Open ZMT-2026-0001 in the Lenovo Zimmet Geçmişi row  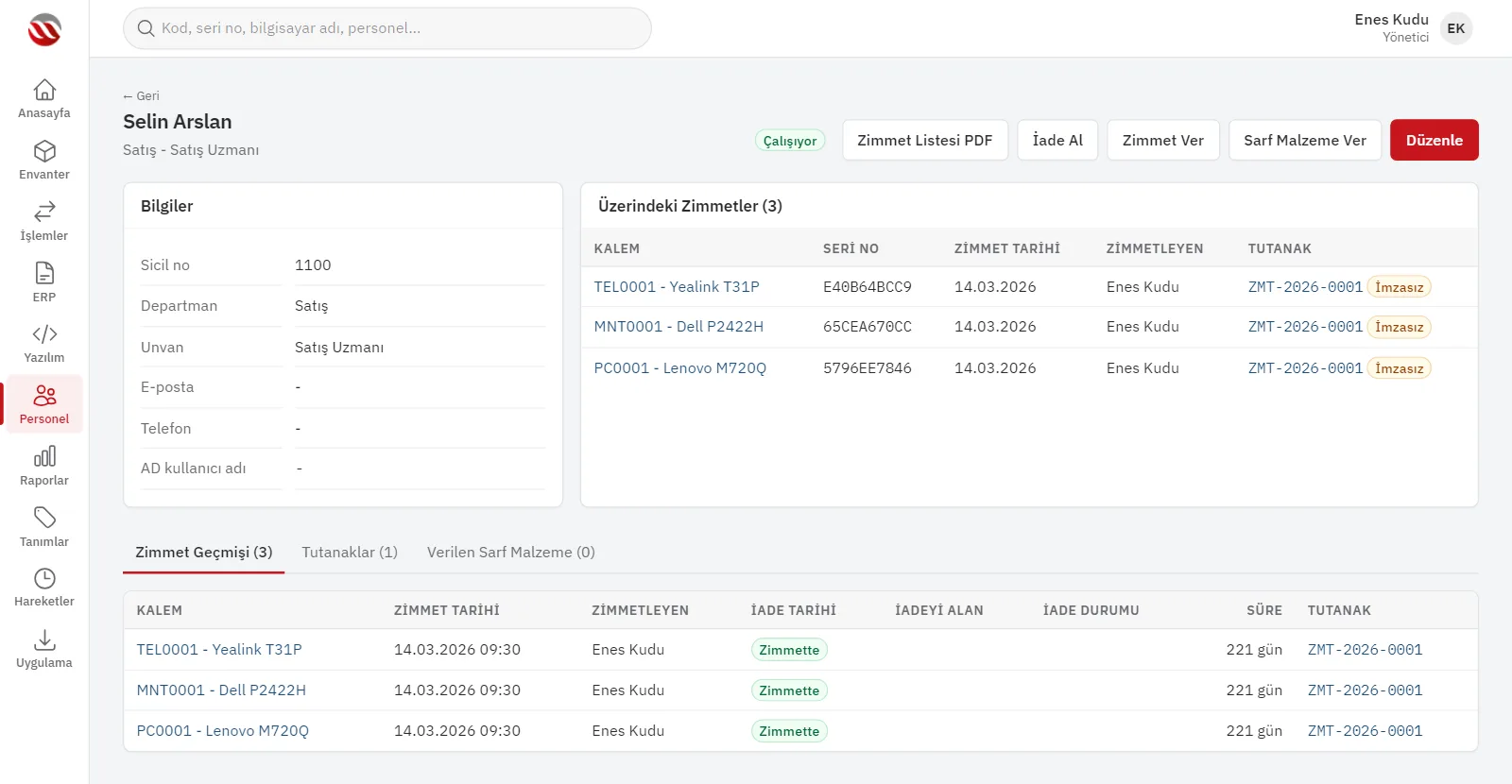click(x=1366, y=731)
